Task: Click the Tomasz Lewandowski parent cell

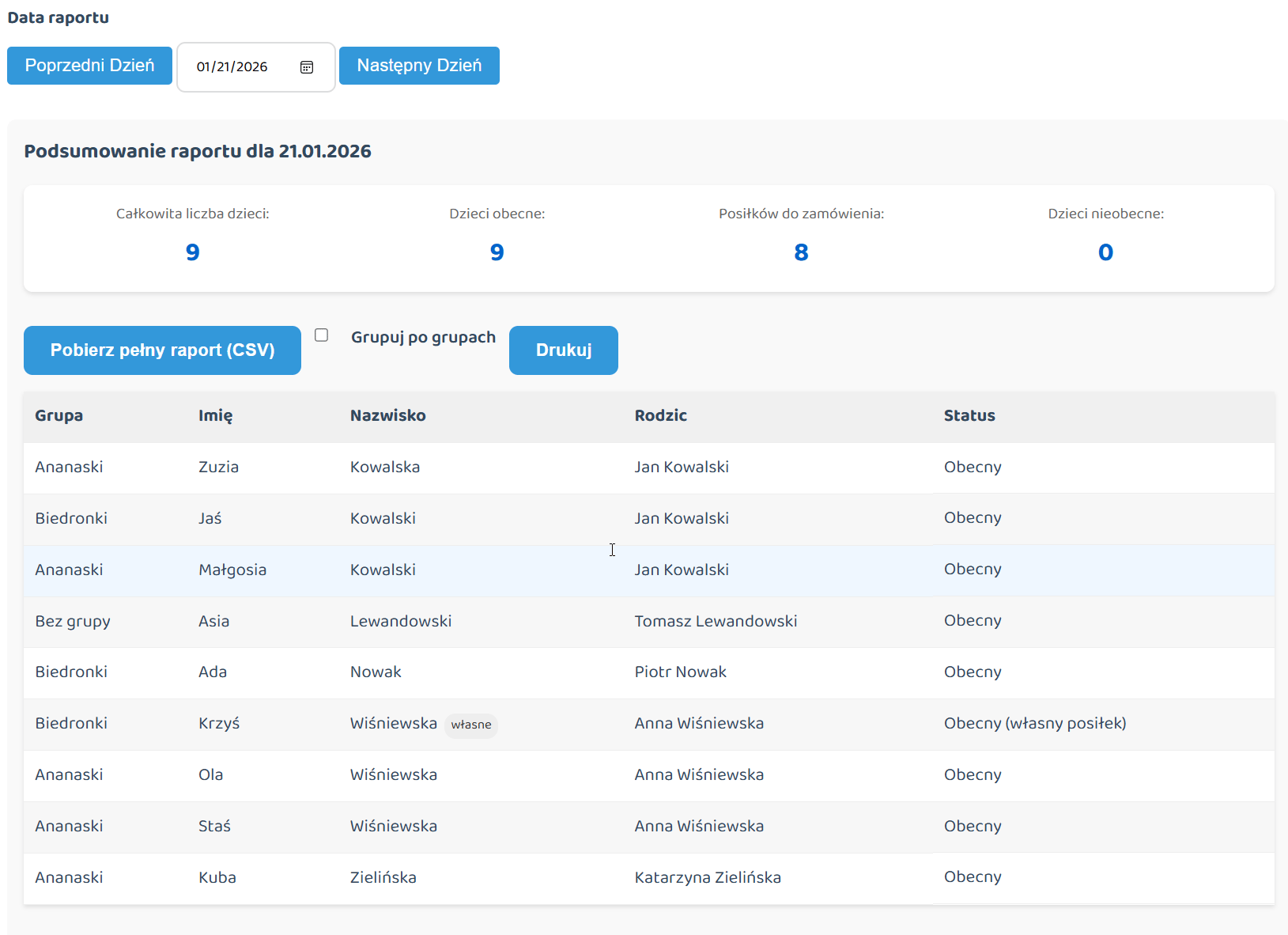Action: point(716,622)
